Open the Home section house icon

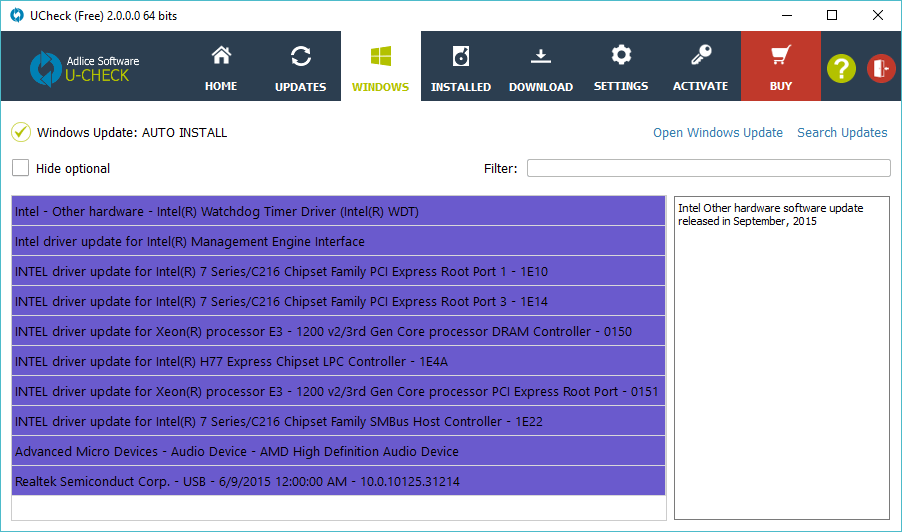(221, 56)
